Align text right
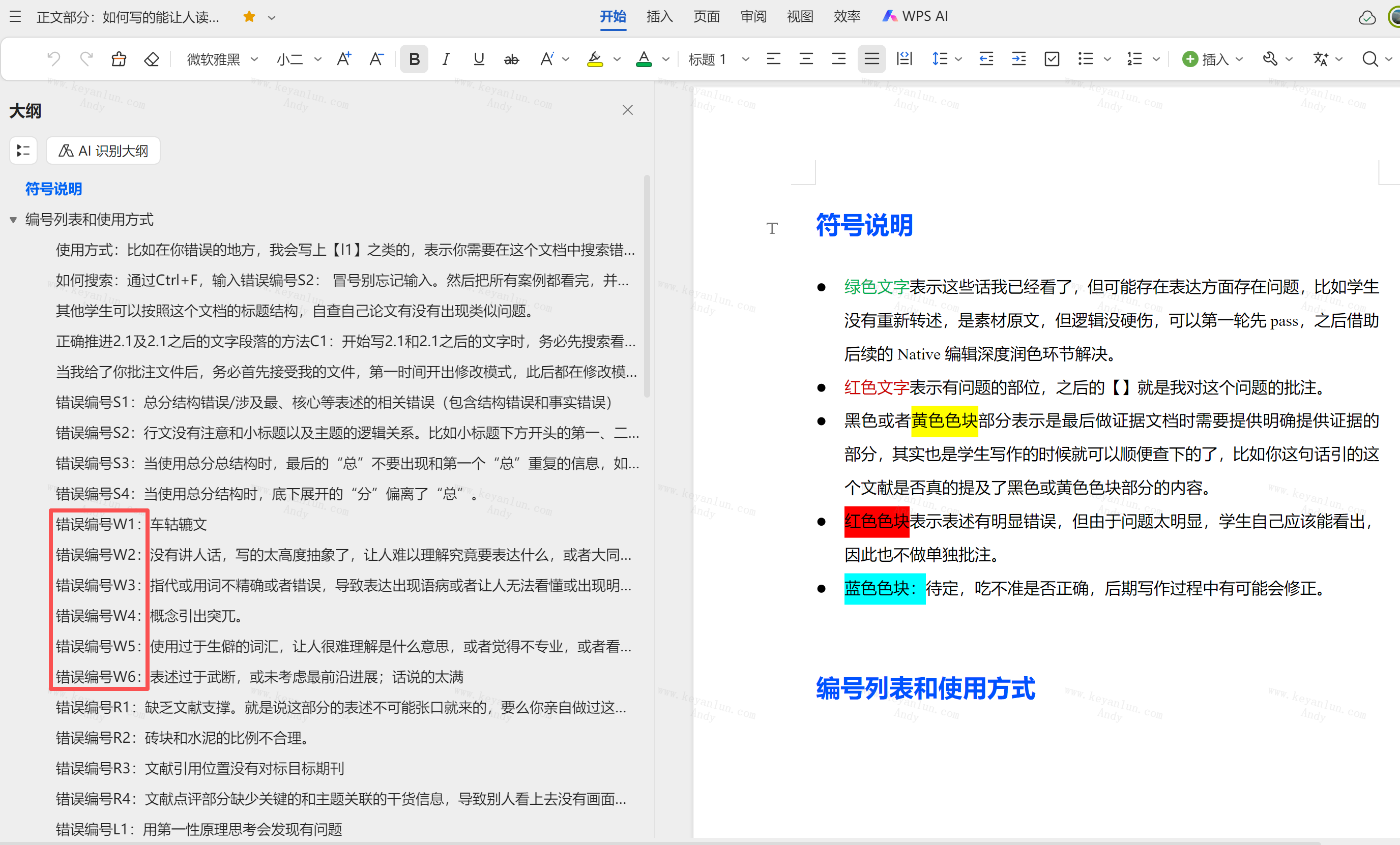The height and width of the screenshot is (845, 1400). pos(839,59)
